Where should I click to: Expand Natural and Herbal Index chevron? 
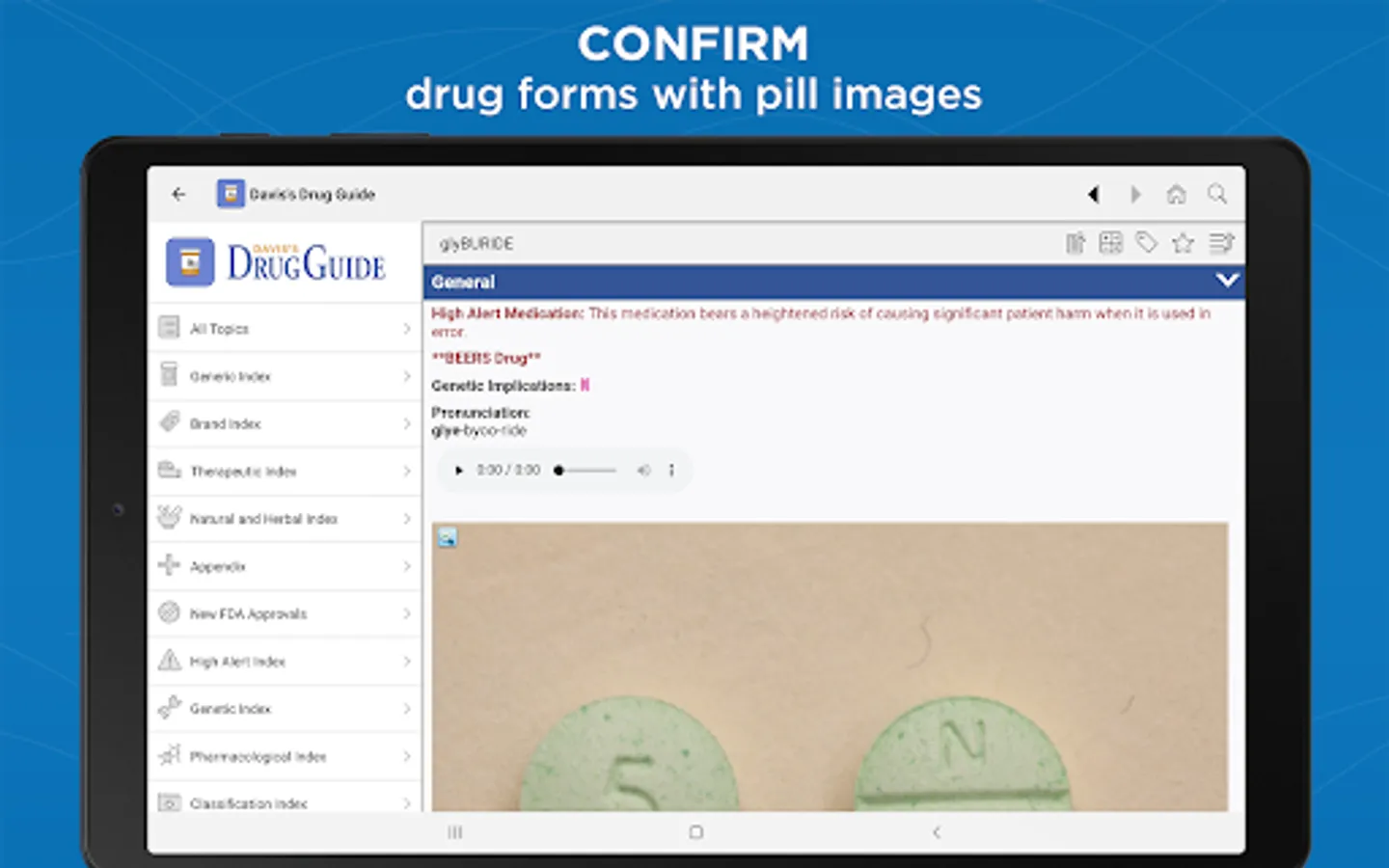coord(406,519)
